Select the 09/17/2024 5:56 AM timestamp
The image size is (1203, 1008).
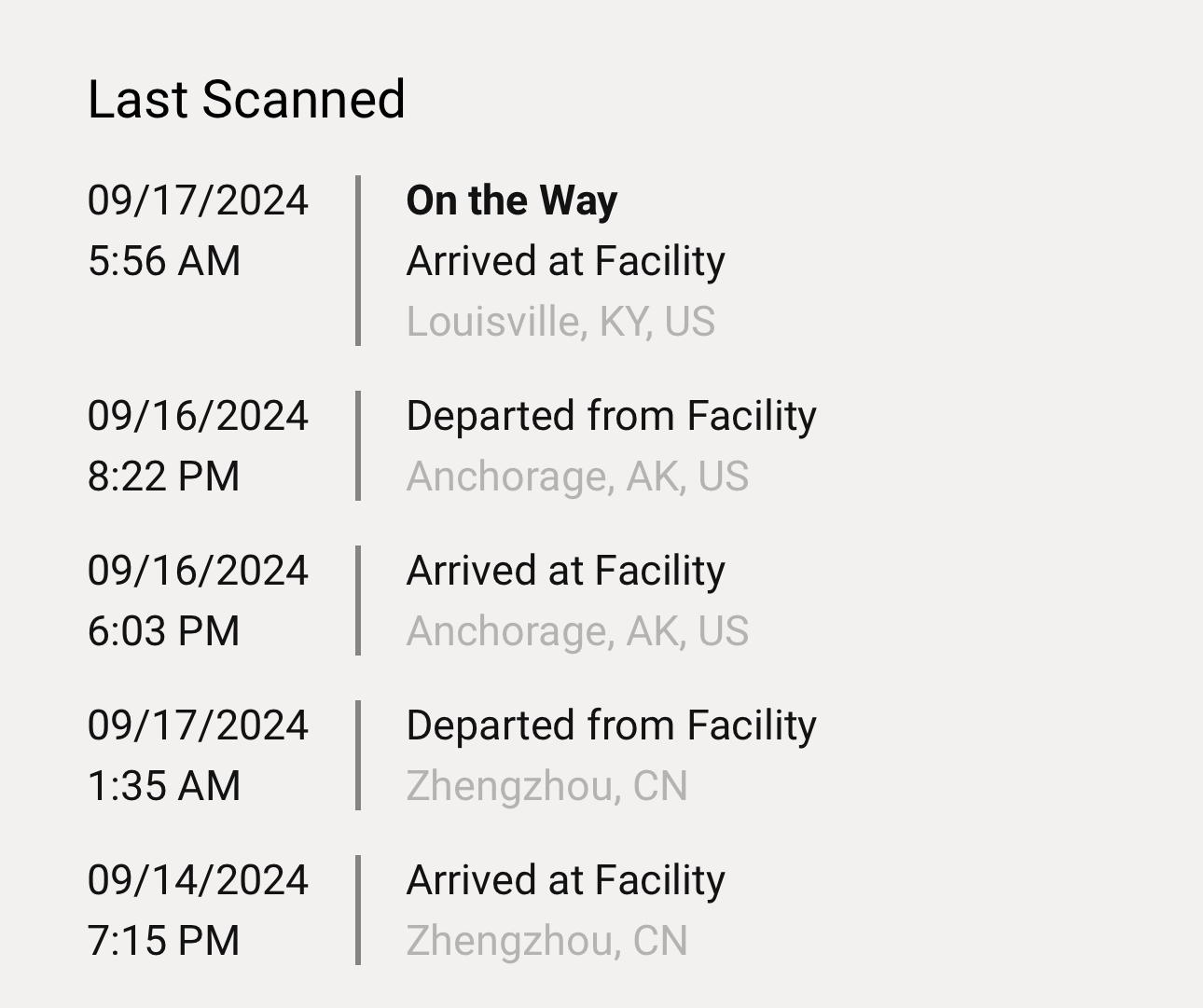tap(198, 230)
